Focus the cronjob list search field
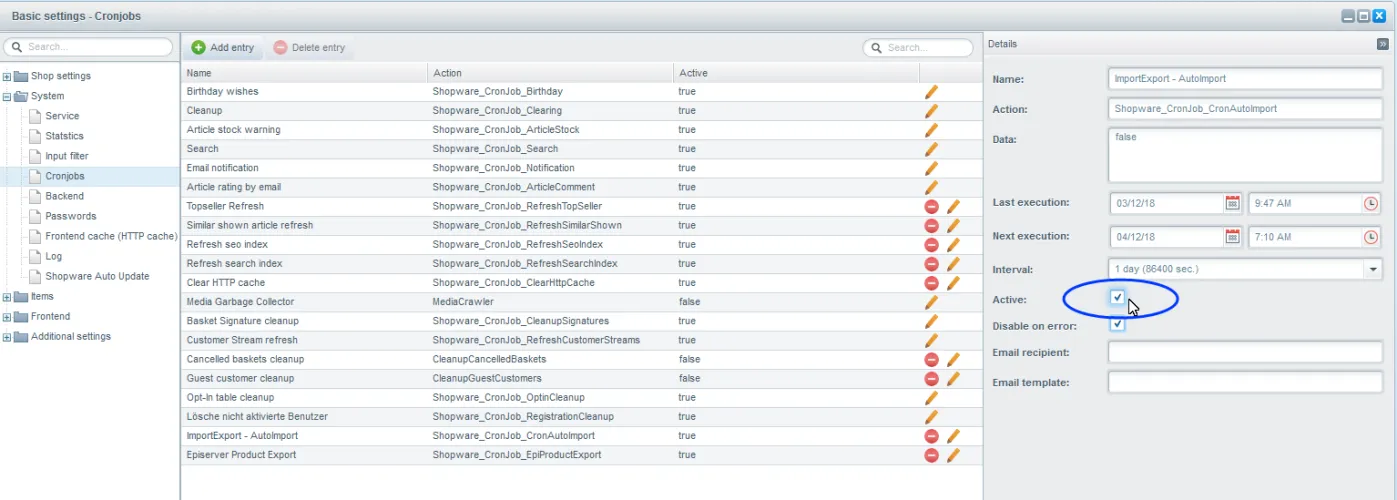This screenshot has height=500, width=1397. click(918, 47)
